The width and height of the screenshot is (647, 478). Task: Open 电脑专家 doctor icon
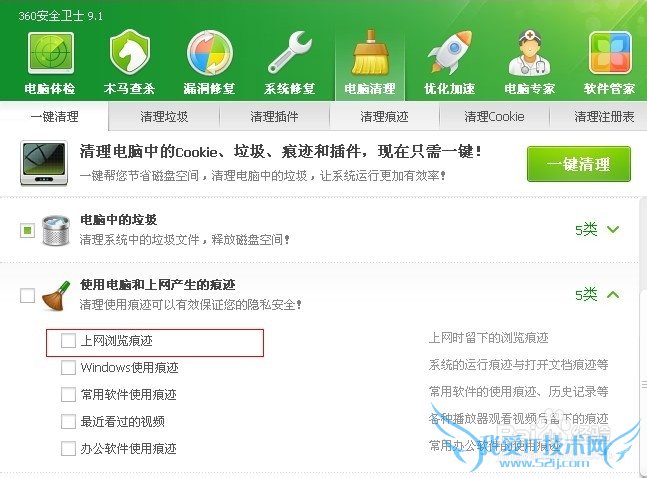pos(529,53)
